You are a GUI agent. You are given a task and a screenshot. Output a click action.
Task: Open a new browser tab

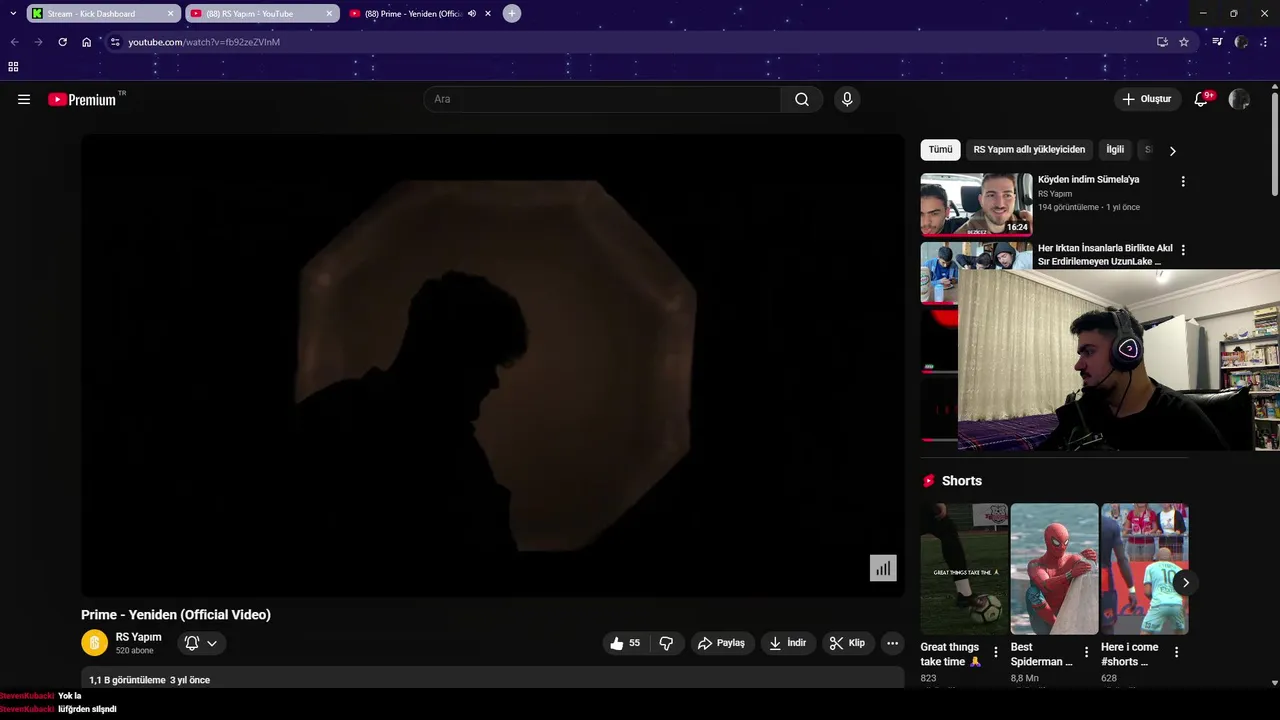[512, 13]
